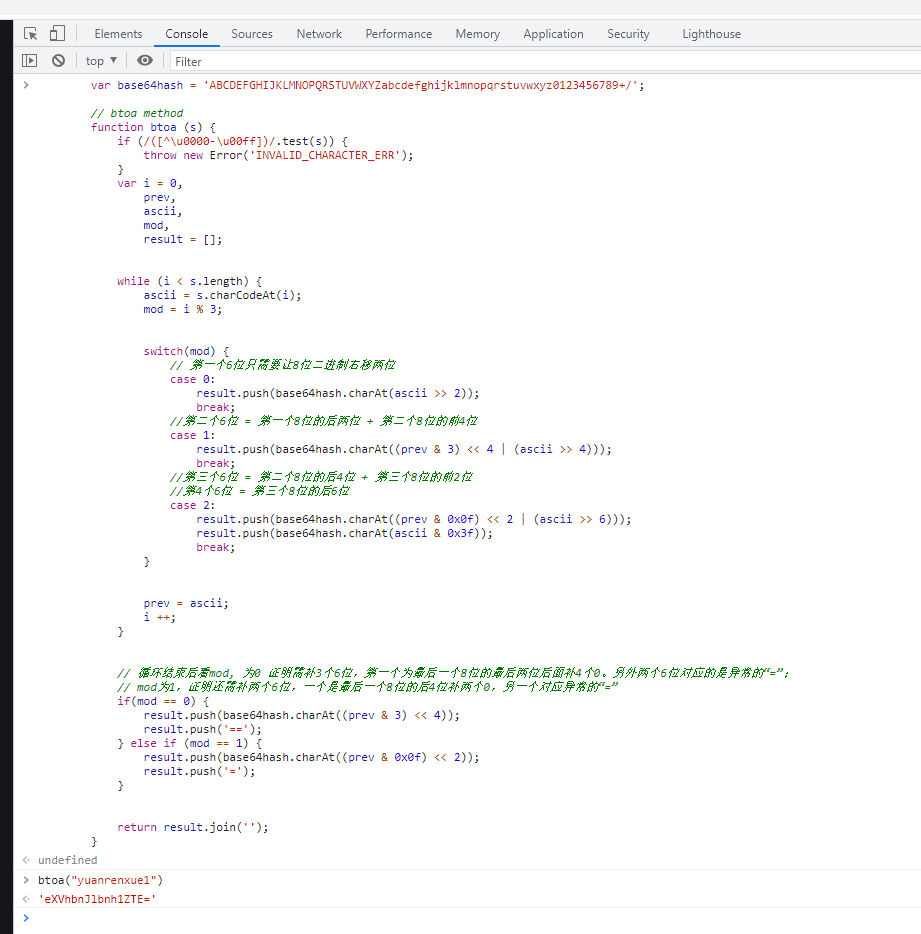Open the Sources tab
The height and width of the screenshot is (934, 921).
coord(252,34)
